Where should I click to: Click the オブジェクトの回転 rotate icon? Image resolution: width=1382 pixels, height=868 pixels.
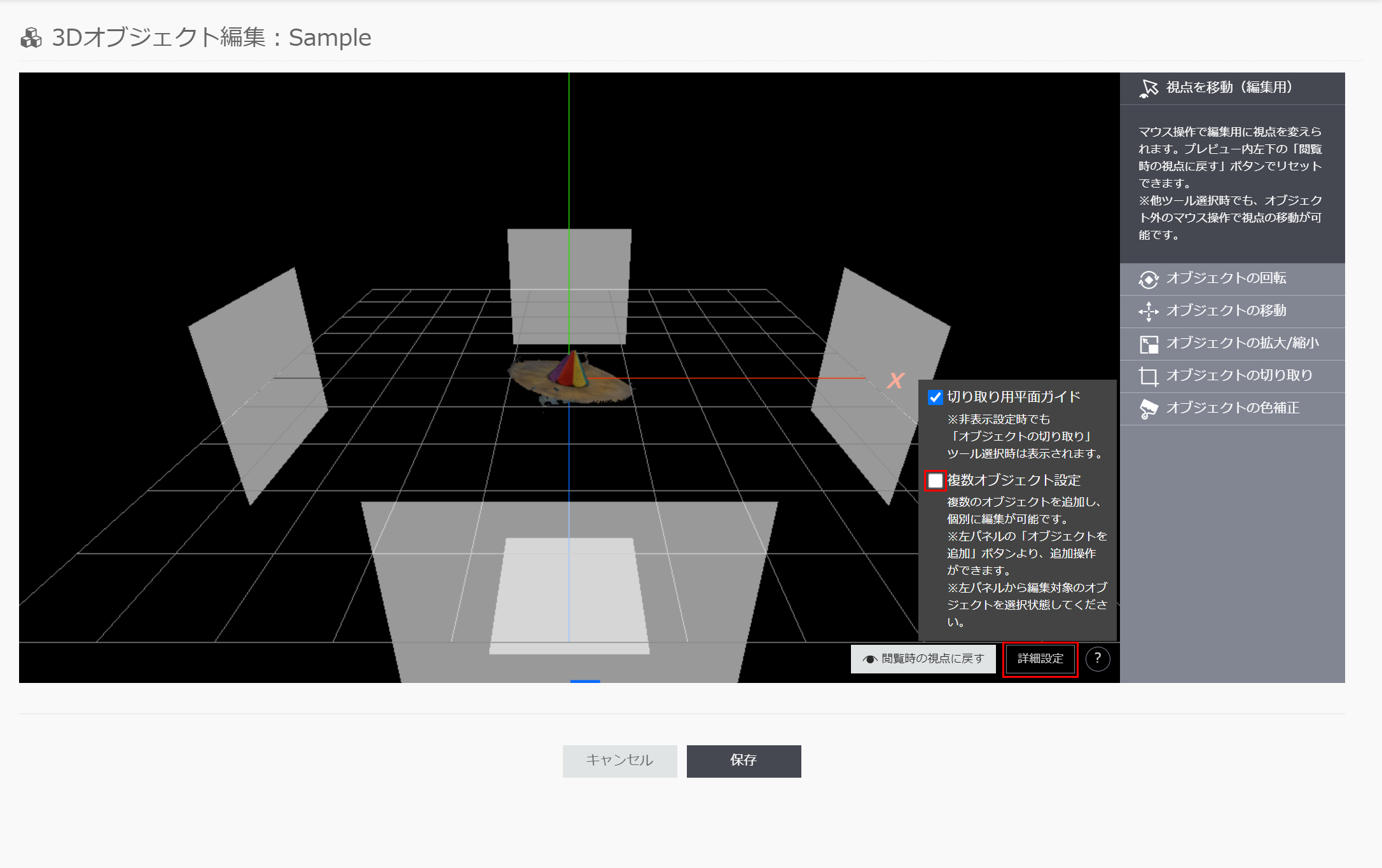point(1149,279)
